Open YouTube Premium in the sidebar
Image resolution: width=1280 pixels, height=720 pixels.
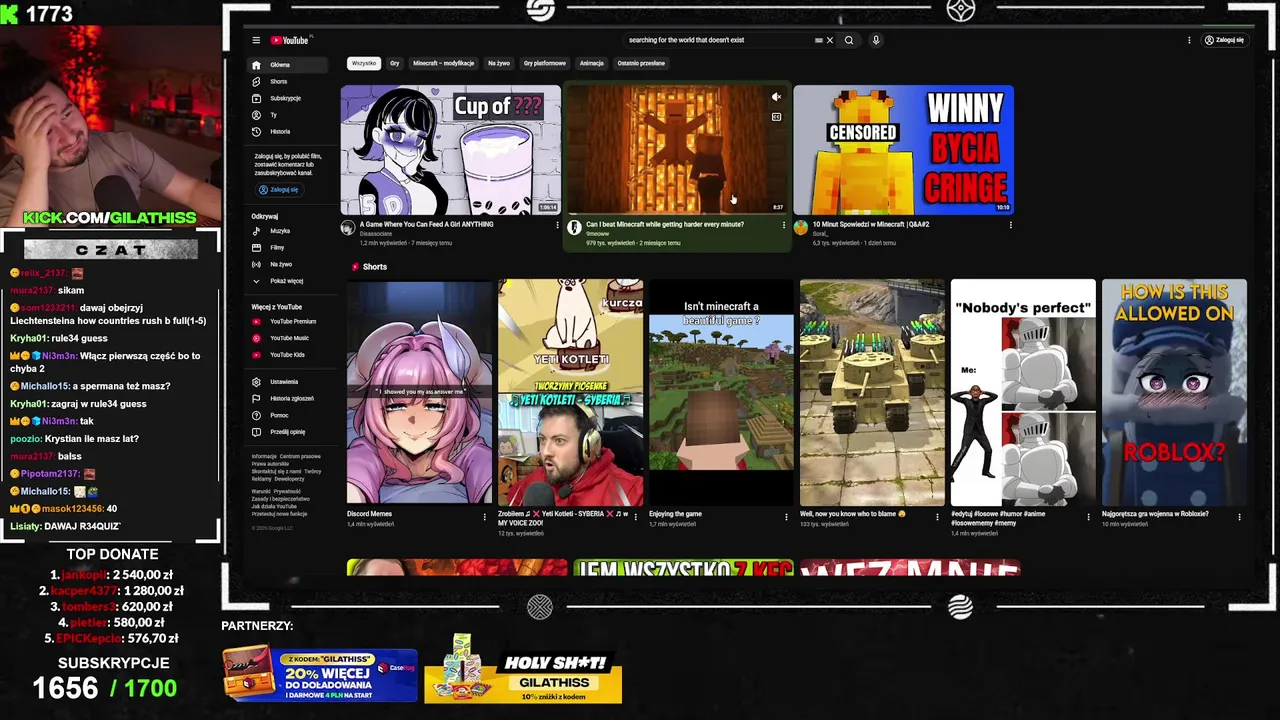(x=288, y=322)
